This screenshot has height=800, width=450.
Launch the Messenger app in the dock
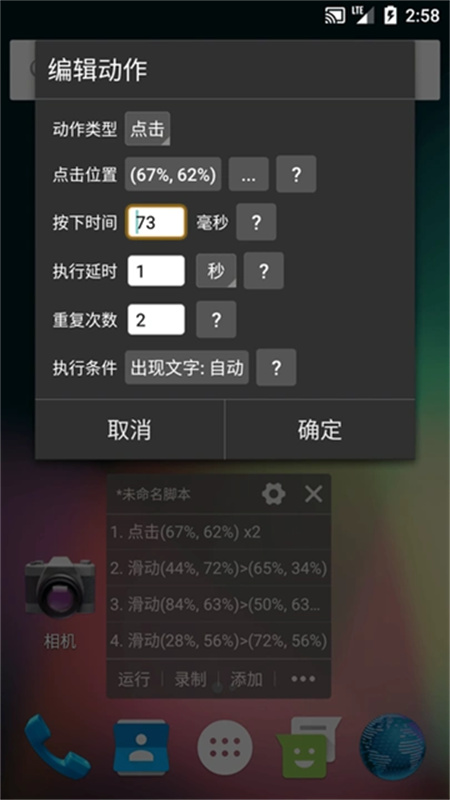pyautogui.click(x=308, y=748)
